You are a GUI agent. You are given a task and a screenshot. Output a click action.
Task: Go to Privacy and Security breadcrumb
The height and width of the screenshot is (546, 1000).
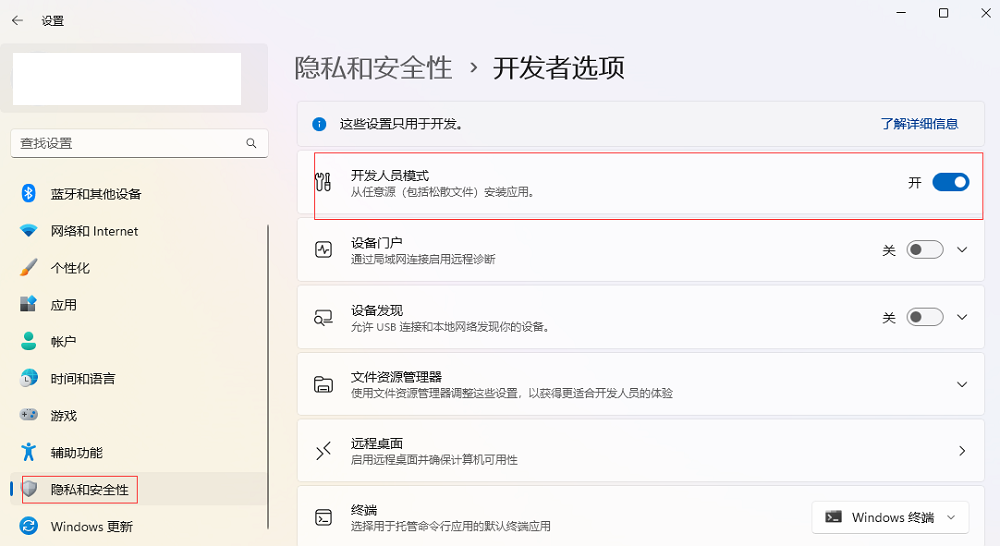(x=374, y=68)
